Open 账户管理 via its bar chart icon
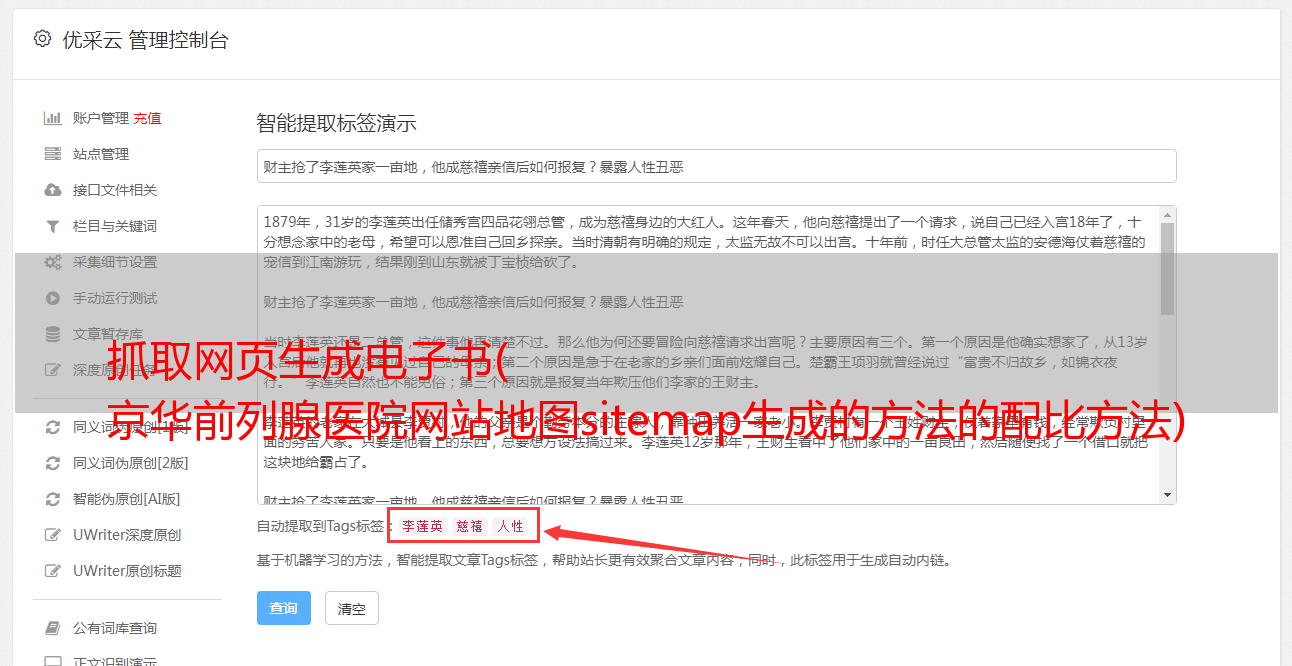Screen dimensions: 1292x666 (53, 118)
